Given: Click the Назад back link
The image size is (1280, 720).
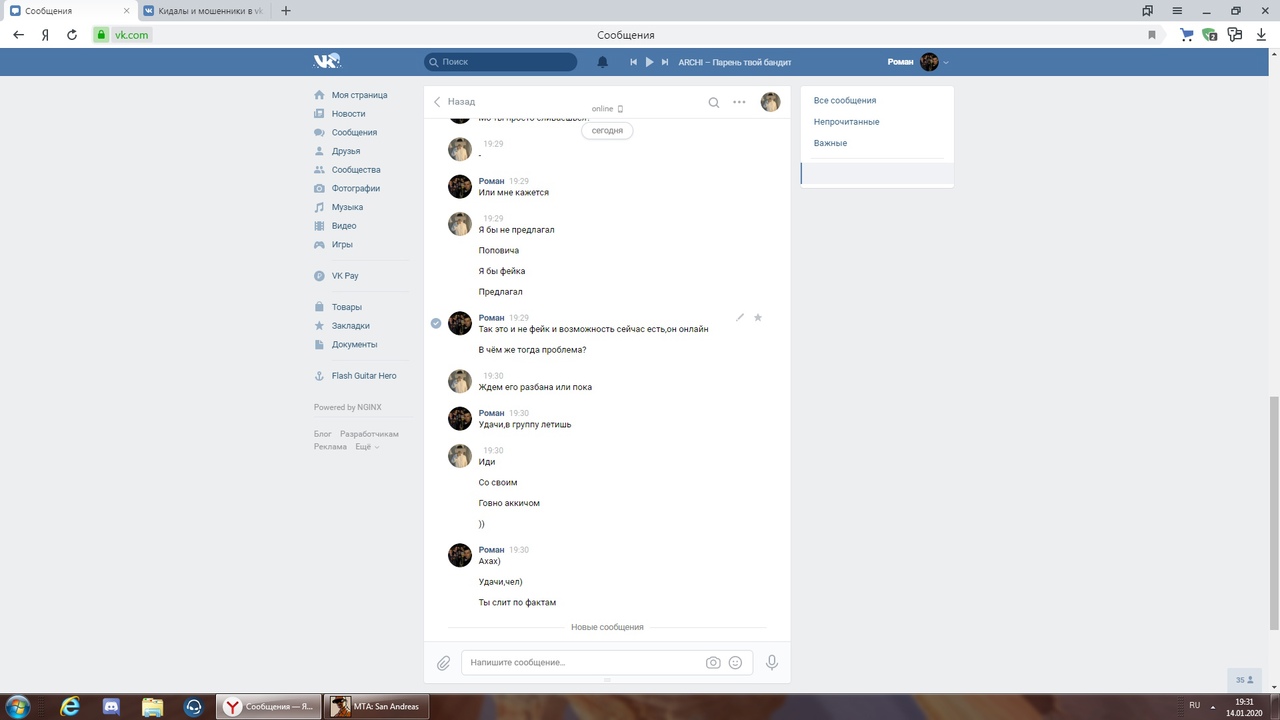Looking at the screenshot, I should tap(454, 102).
